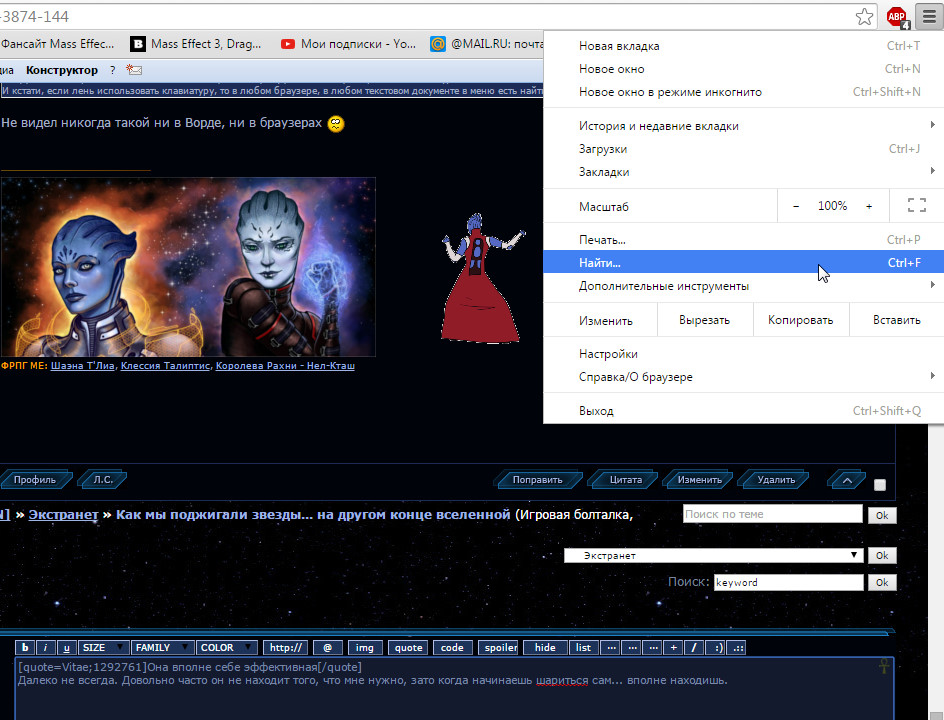The width and height of the screenshot is (944, 720).
Task: Click the ankh icon in the reply box
Action: [884, 666]
